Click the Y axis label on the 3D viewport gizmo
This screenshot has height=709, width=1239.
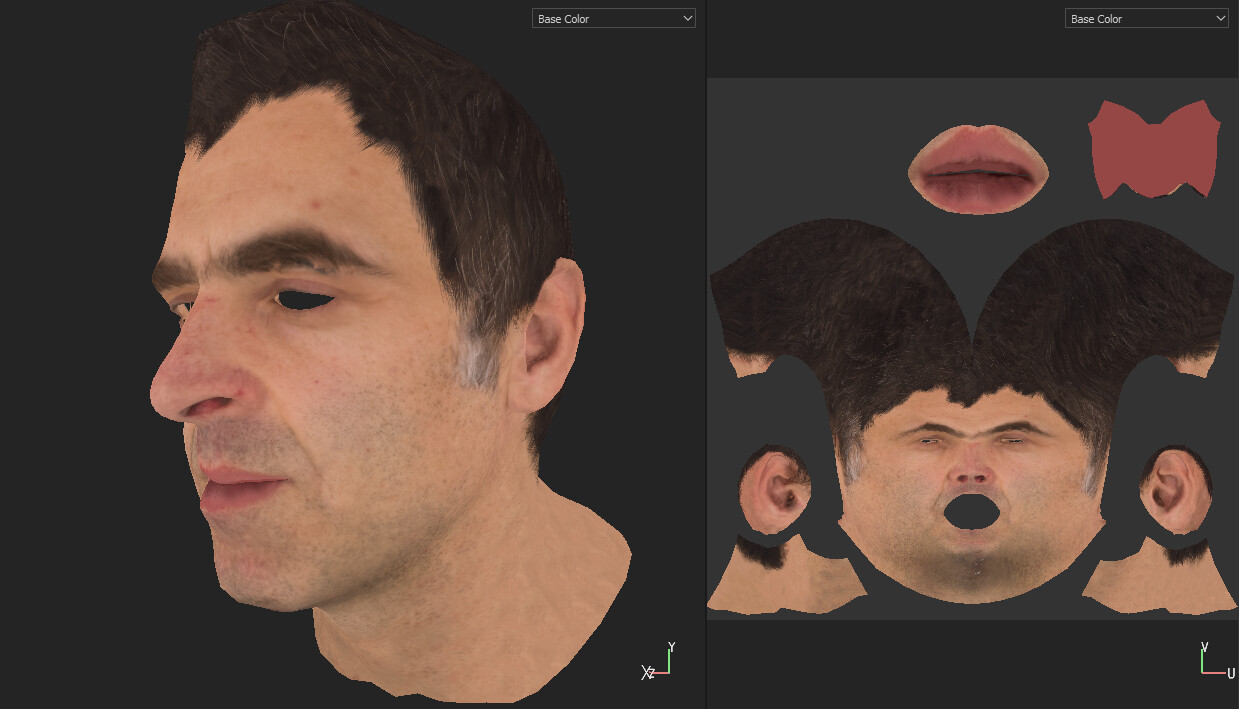(671, 644)
